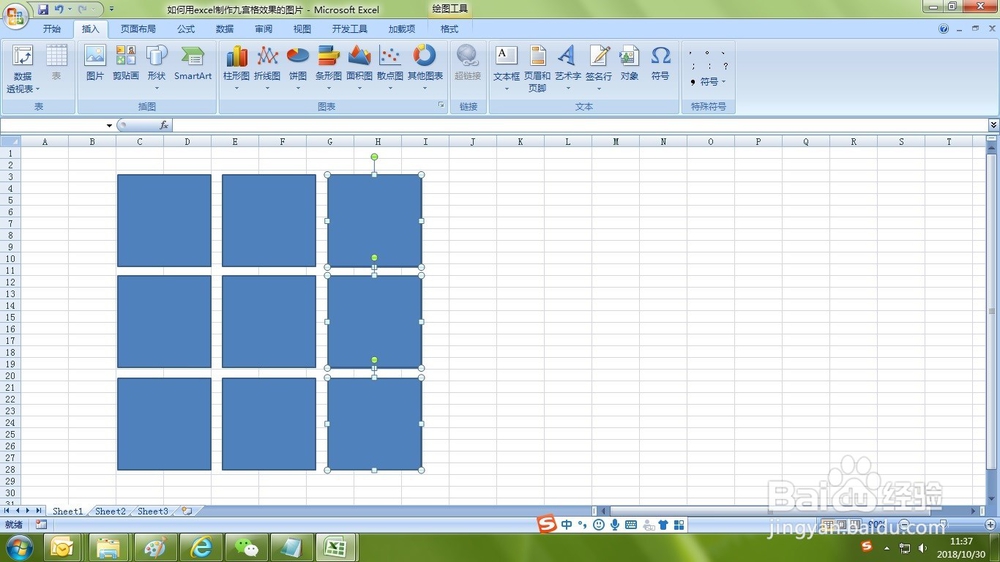The image size is (1000, 562).
Task: Click the volume tray icon
Action: pos(922,548)
